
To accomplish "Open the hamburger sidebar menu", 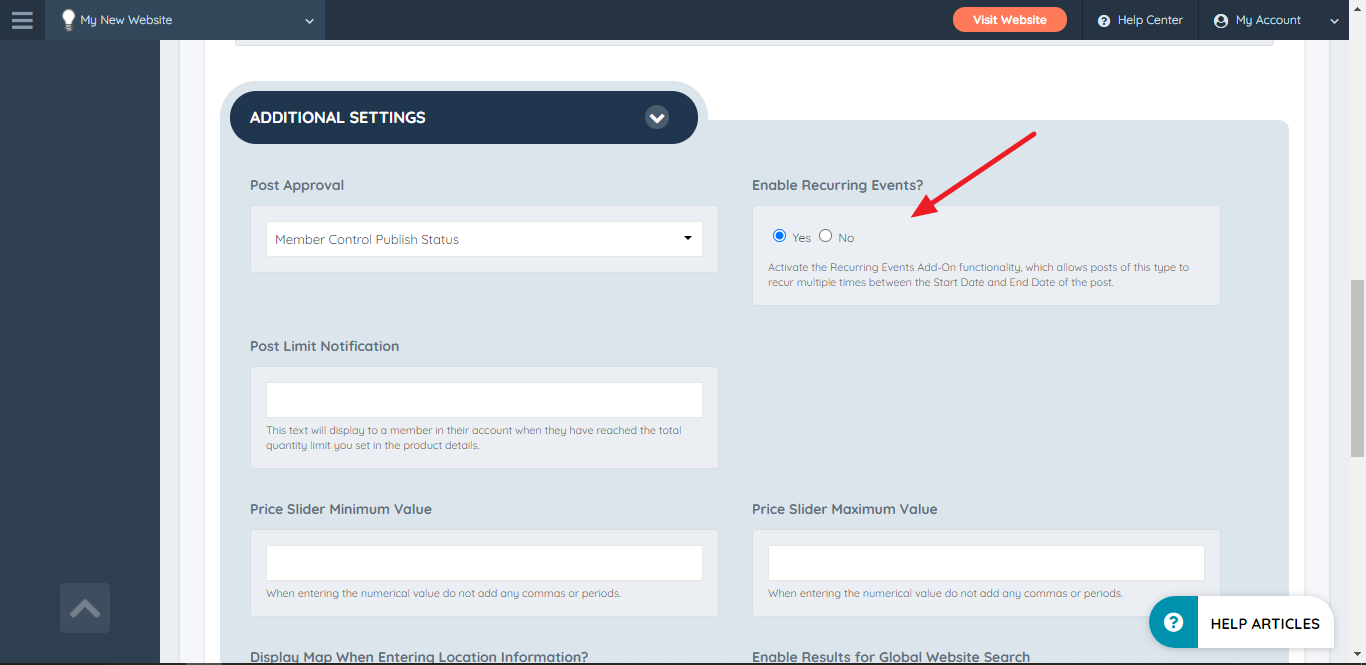I will [22, 20].
